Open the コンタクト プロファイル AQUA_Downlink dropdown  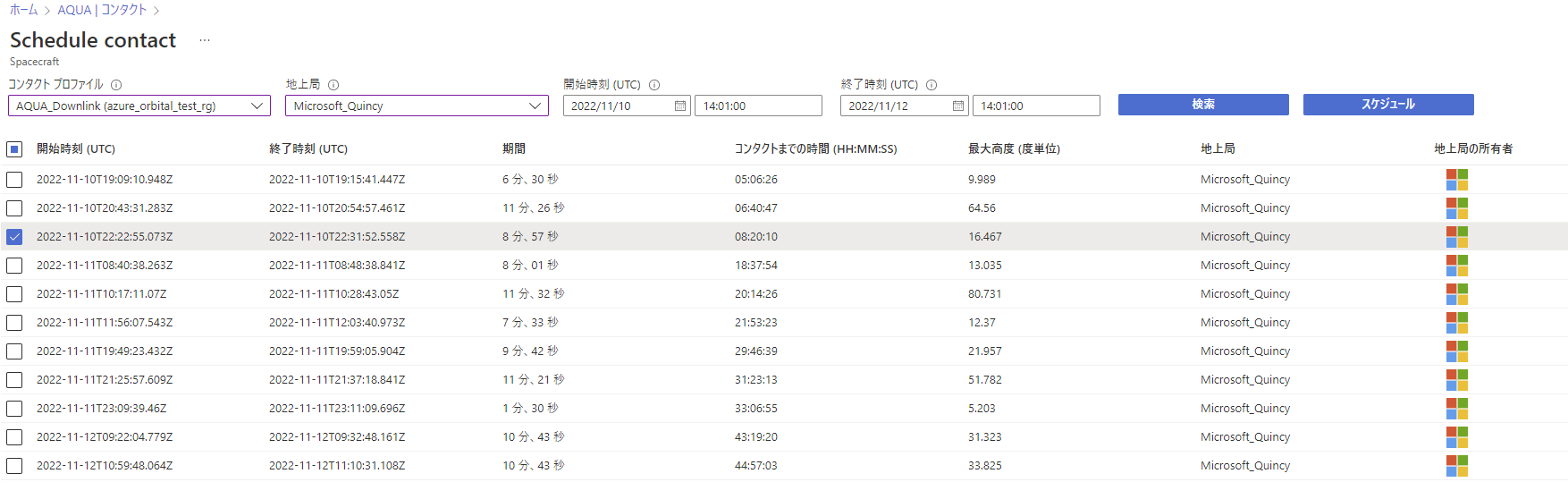pos(139,106)
